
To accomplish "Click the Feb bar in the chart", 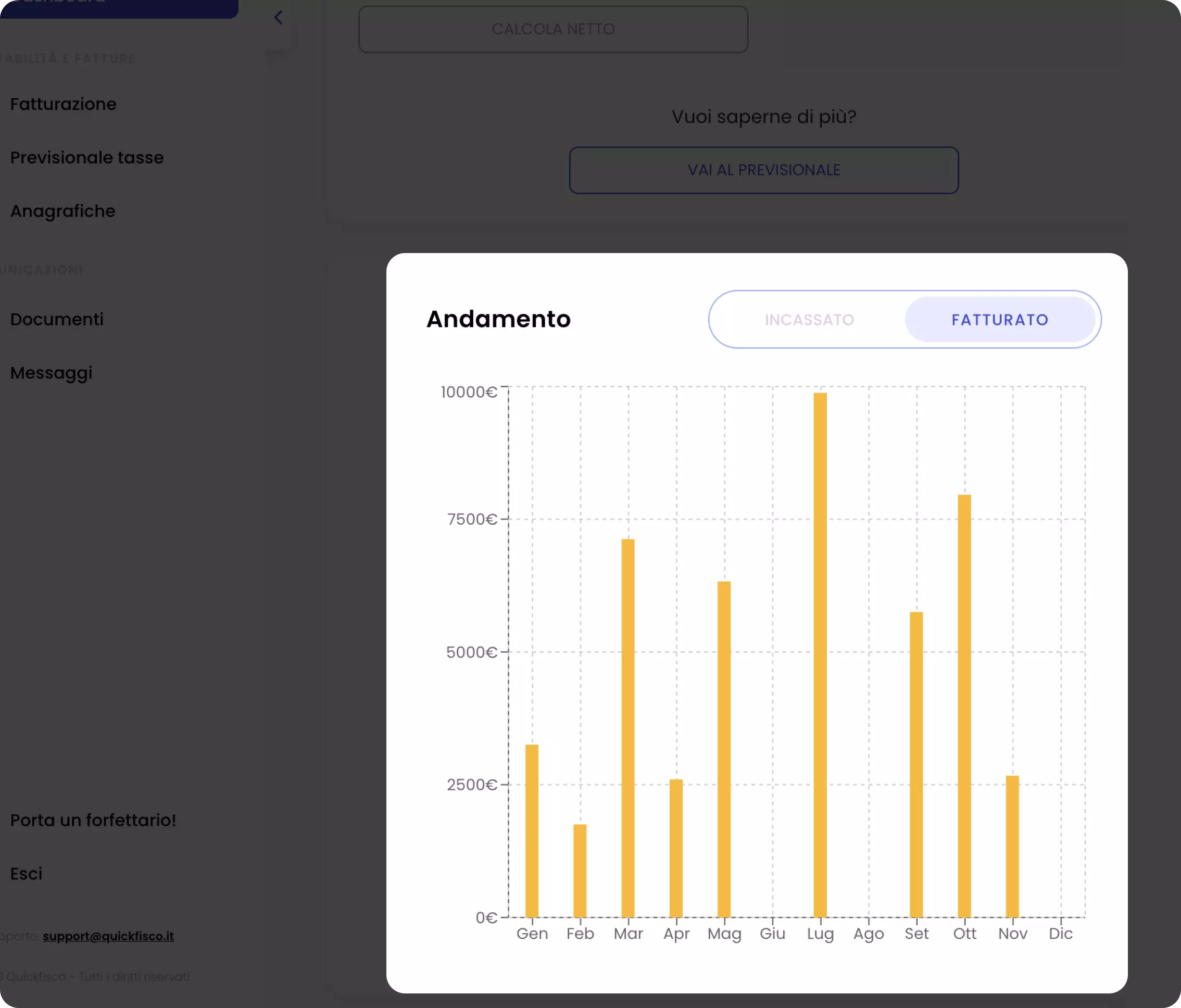I will point(580,871).
